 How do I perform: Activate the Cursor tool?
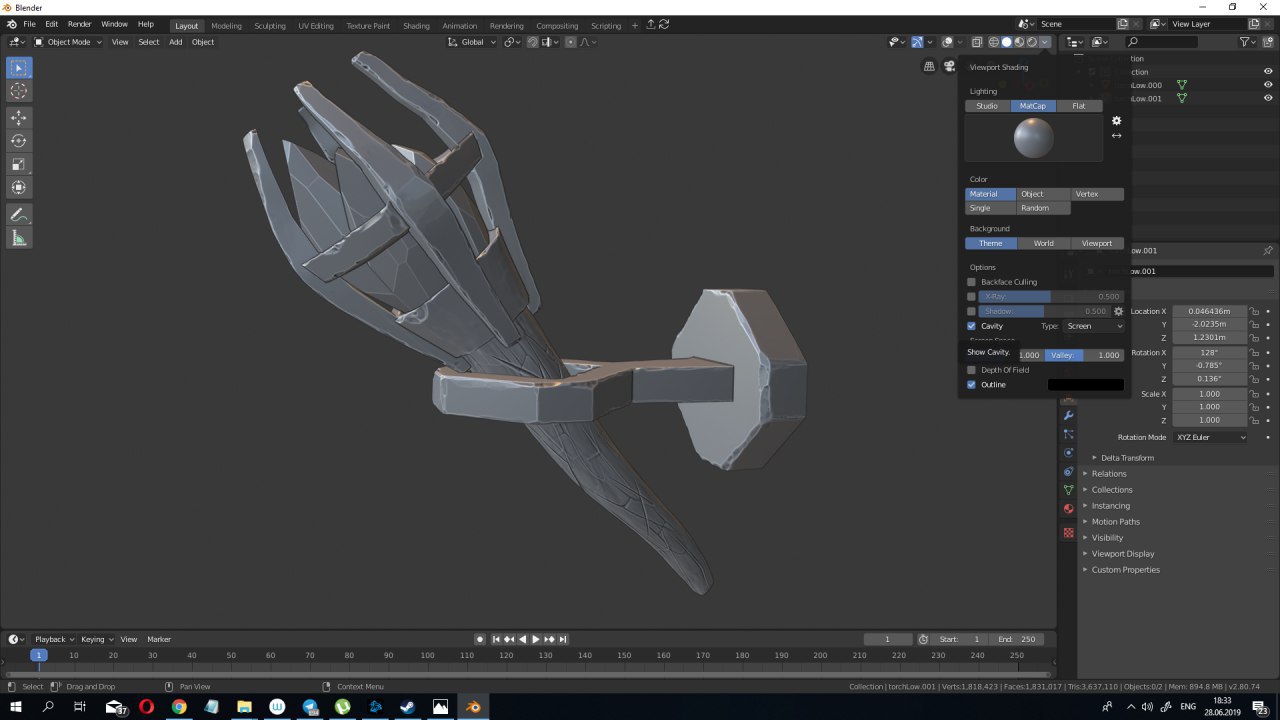click(x=19, y=91)
